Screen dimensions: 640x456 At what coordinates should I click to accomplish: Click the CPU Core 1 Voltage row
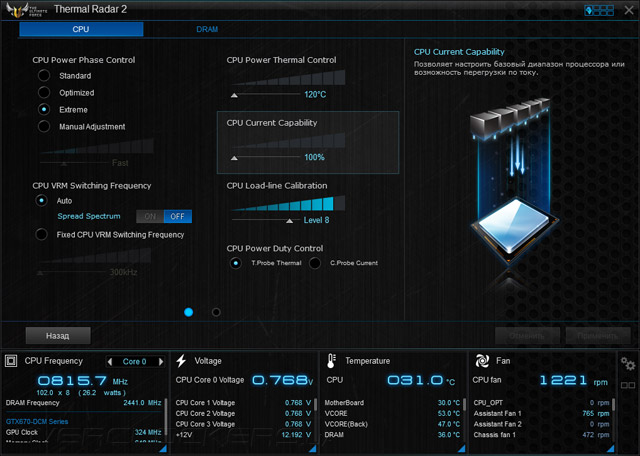click(243, 403)
